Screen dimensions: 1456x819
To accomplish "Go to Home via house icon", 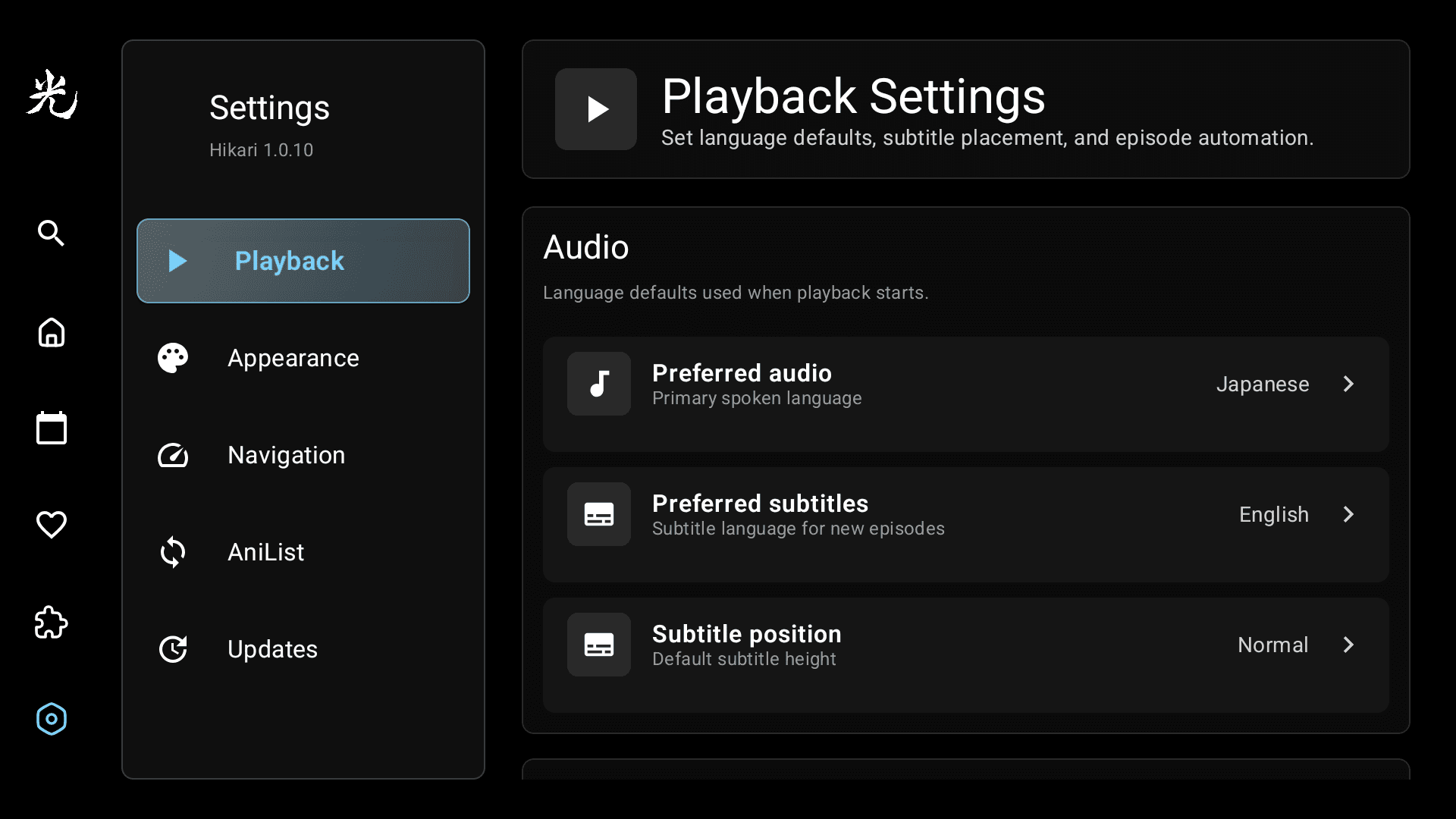I will coord(51,332).
